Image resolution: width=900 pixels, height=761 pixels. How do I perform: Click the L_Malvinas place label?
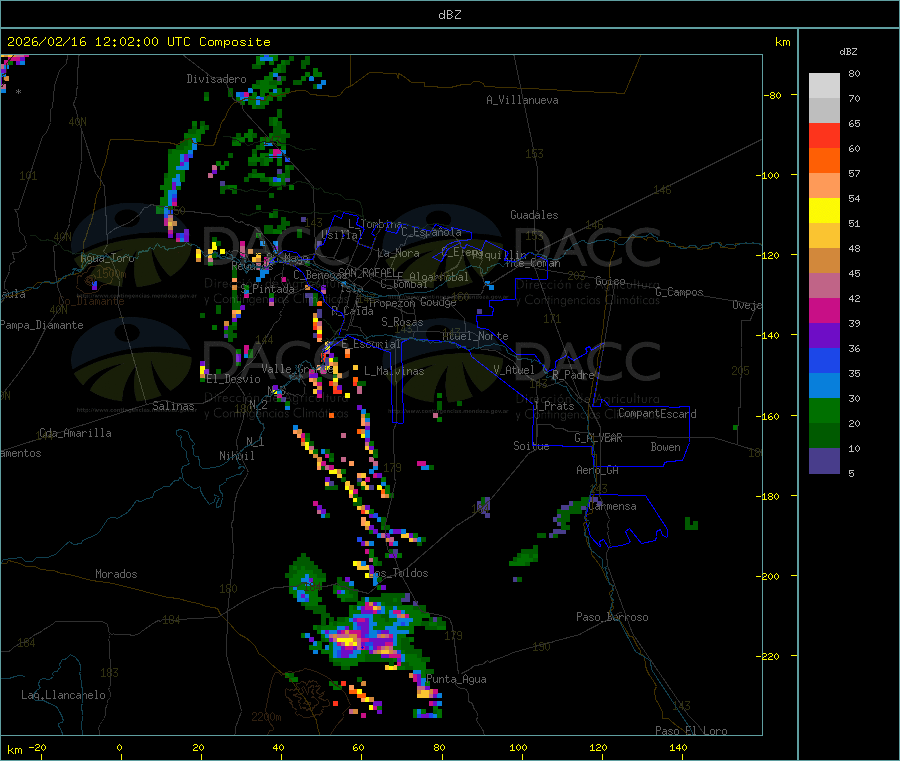394,371
